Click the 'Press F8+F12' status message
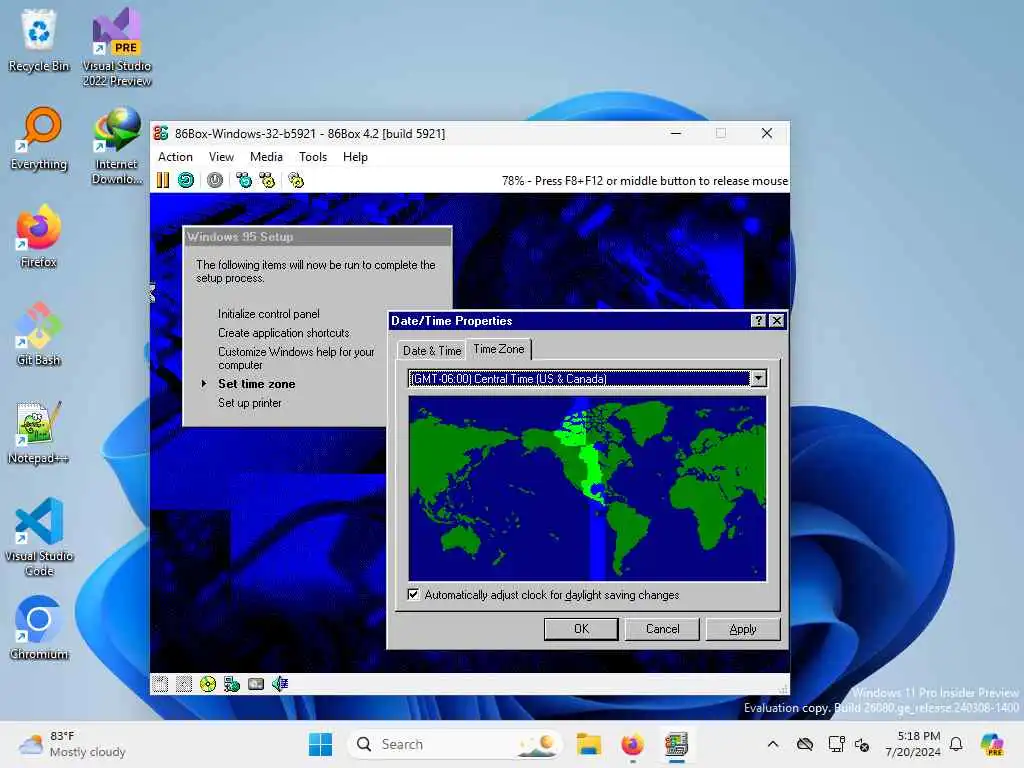 [x=645, y=181]
